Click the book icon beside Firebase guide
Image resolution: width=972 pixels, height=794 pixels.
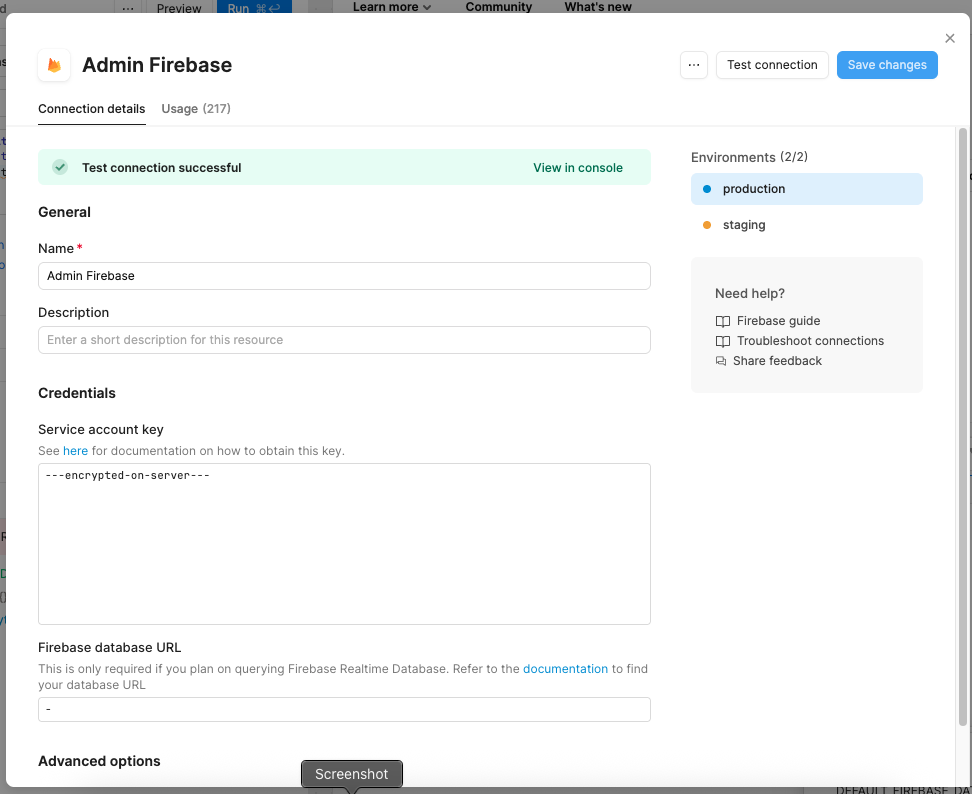pos(723,321)
